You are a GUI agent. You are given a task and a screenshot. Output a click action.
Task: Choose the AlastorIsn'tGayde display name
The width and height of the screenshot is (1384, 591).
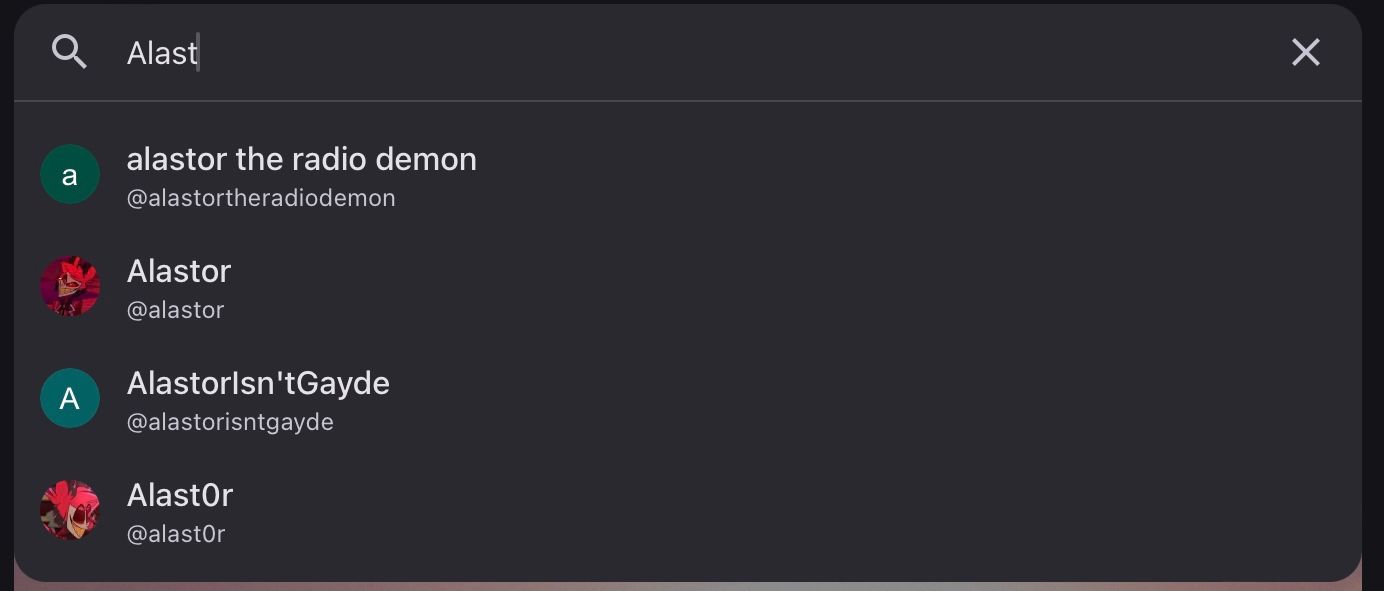click(x=258, y=383)
